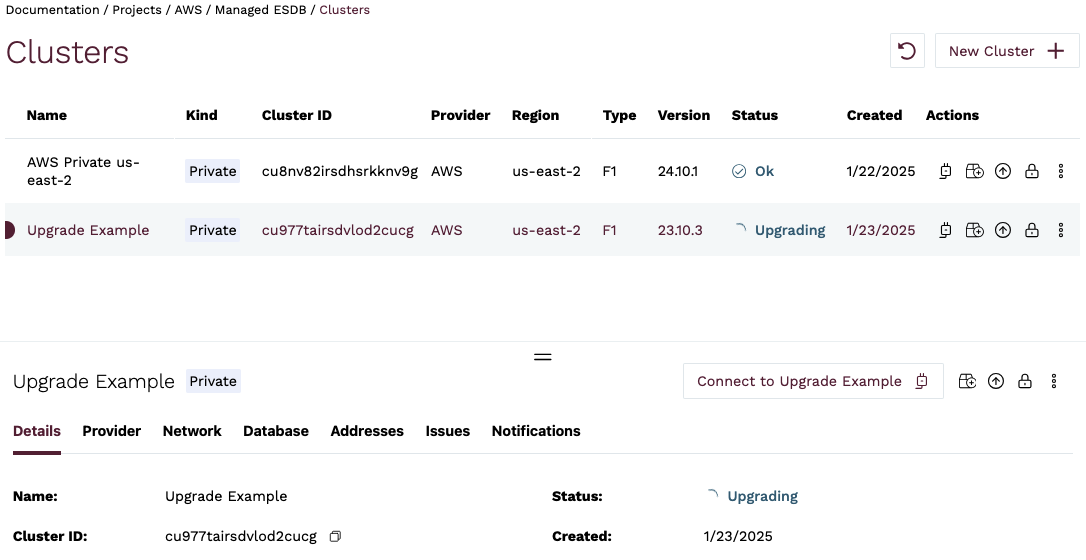This screenshot has height=560, width=1086.
Task: Click the lock icon in AWS Private row
Action: [x=1031, y=172]
